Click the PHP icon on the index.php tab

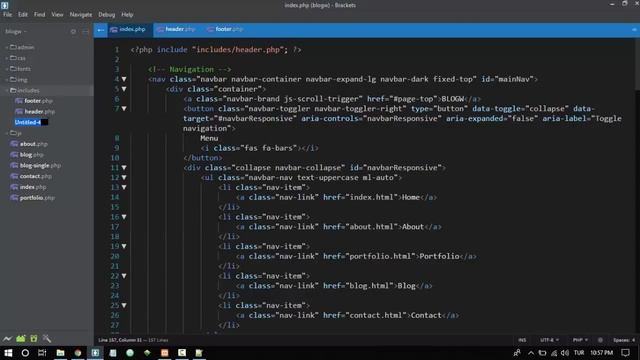[x=114, y=29]
